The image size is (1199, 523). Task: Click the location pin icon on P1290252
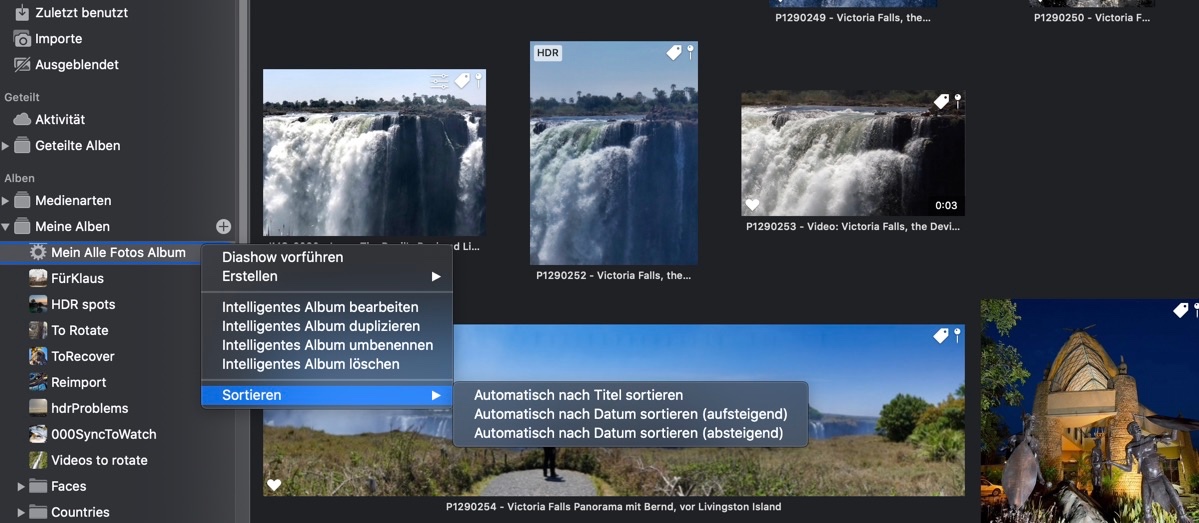tap(690, 52)
